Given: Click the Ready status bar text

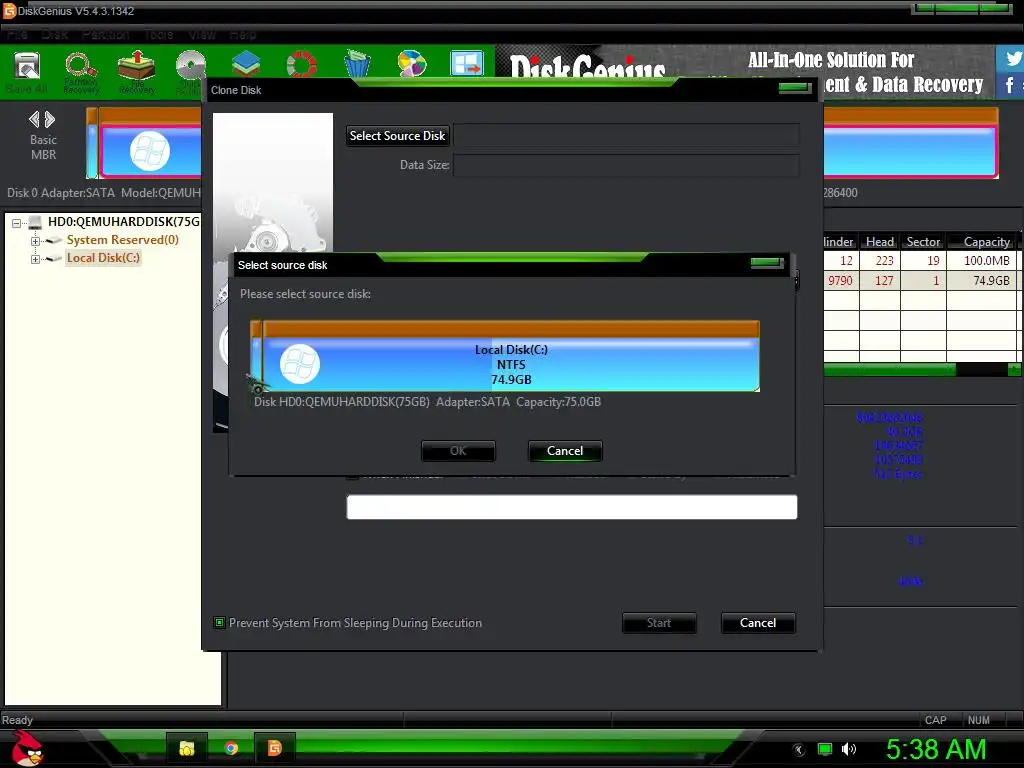Looking at the screenshot, I should point(17,720).
